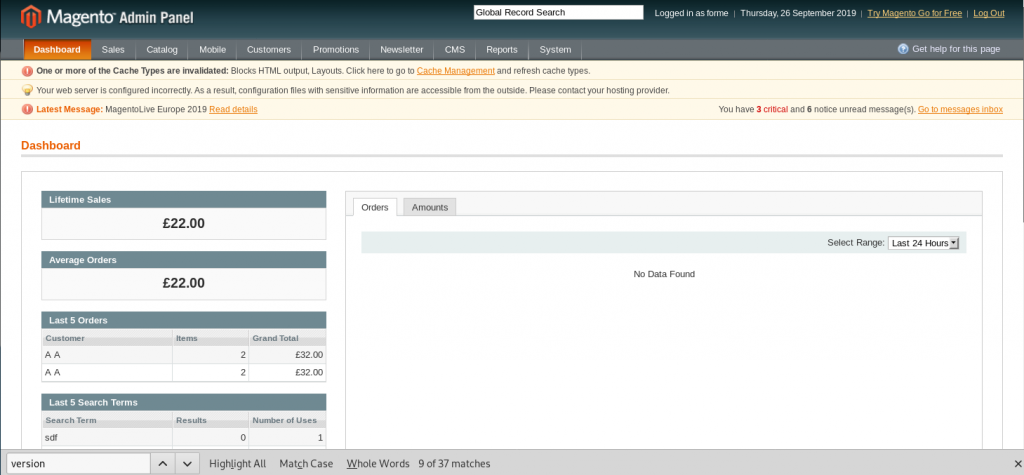1024x475 pixels.
Task: Open the Newsletter menu
Action: pos(402,50)
